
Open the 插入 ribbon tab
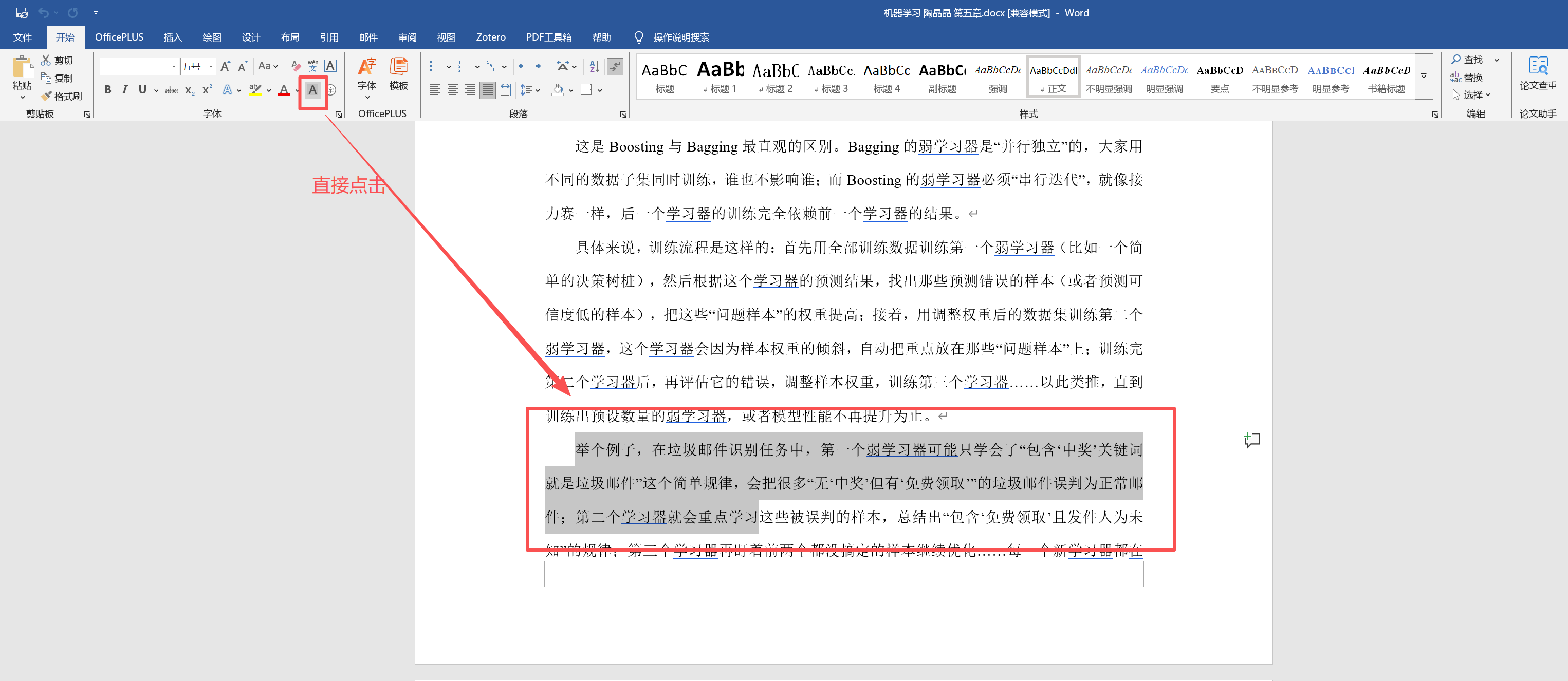(x=172, y=37)
